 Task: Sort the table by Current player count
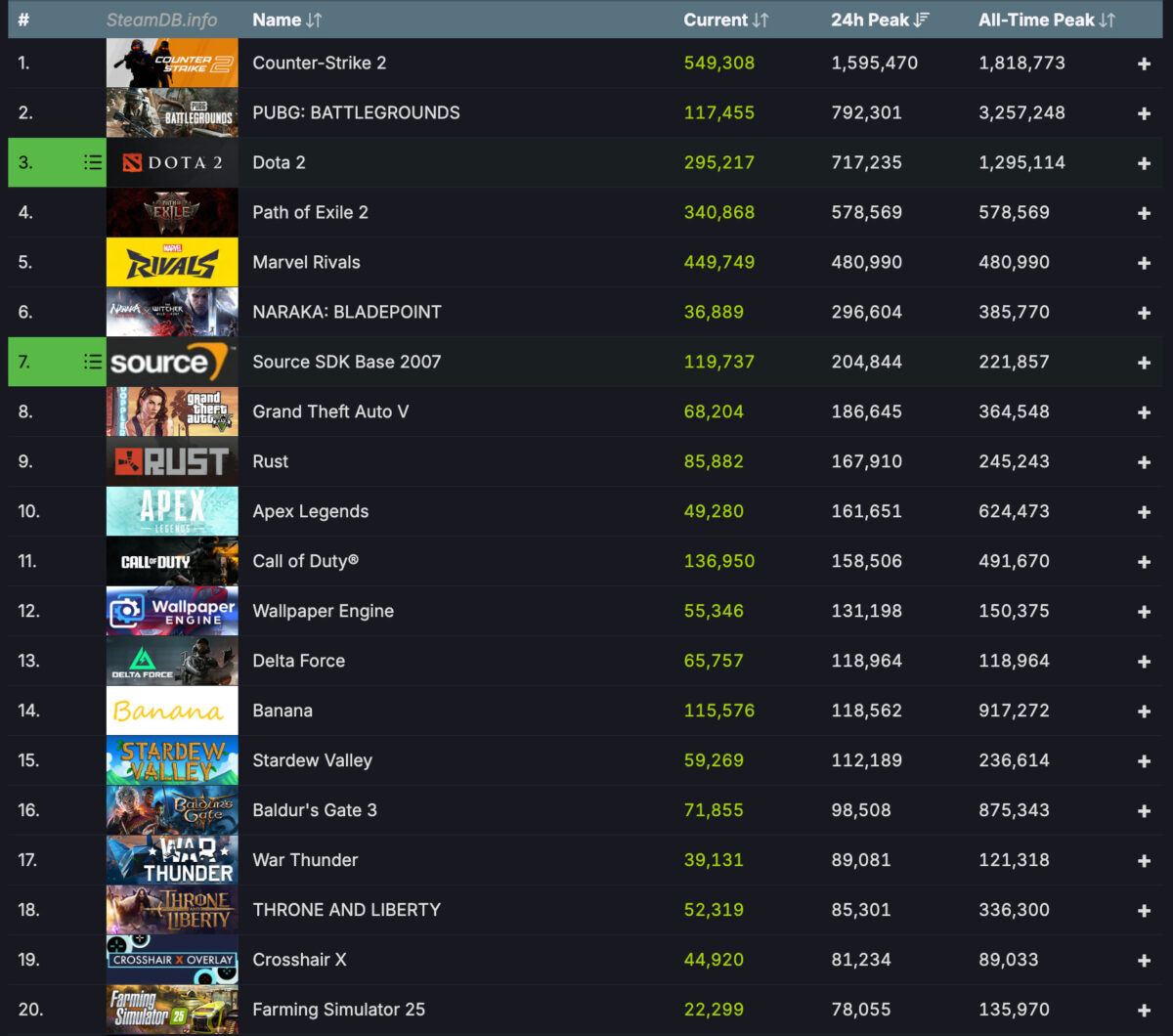pyautogui.click(x=758, y=20)
